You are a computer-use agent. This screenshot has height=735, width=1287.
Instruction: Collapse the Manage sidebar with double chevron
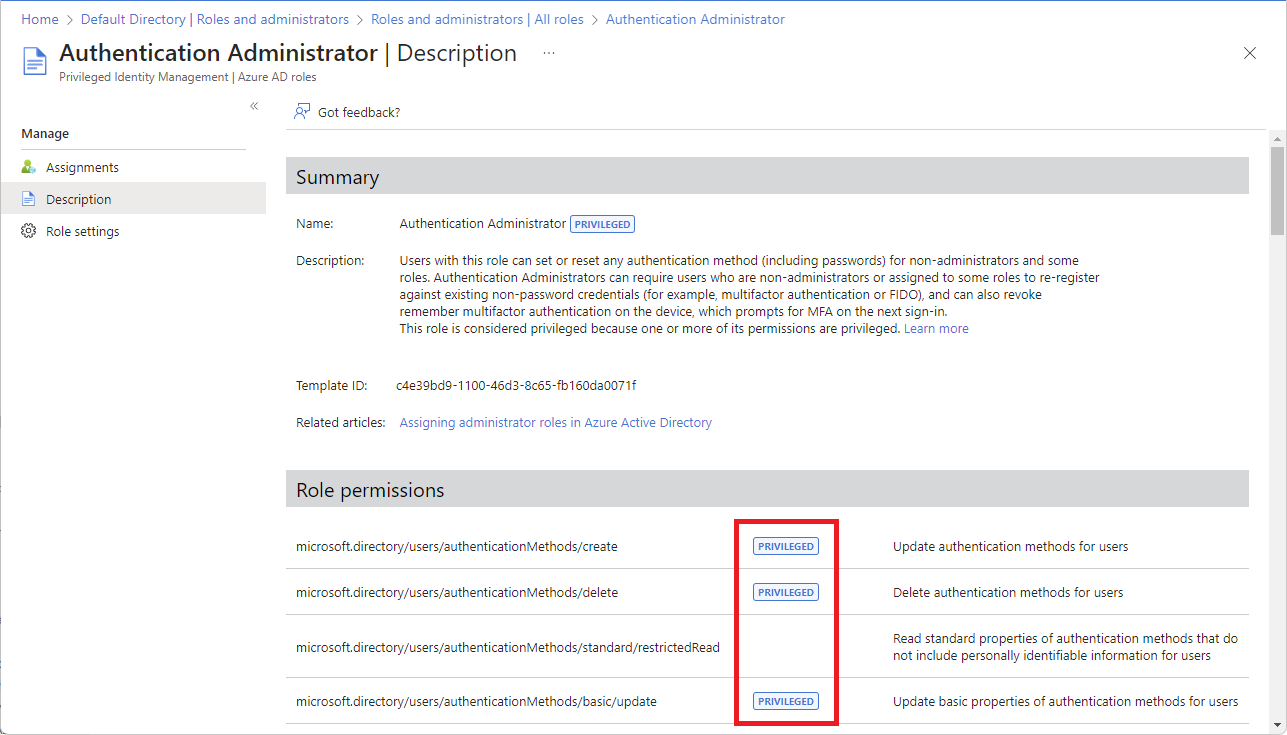point(254,106)
